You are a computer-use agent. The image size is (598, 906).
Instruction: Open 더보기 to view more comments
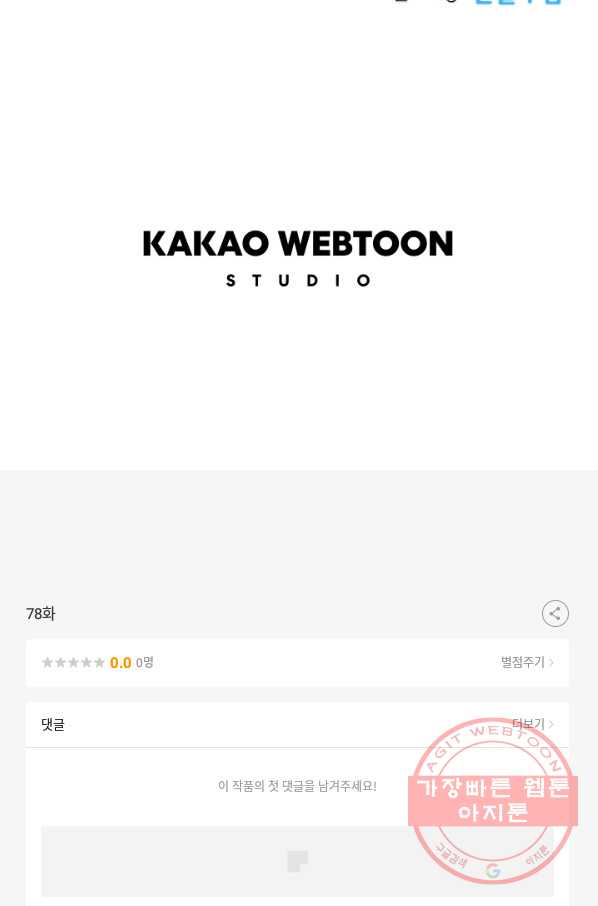pos(529,723)
